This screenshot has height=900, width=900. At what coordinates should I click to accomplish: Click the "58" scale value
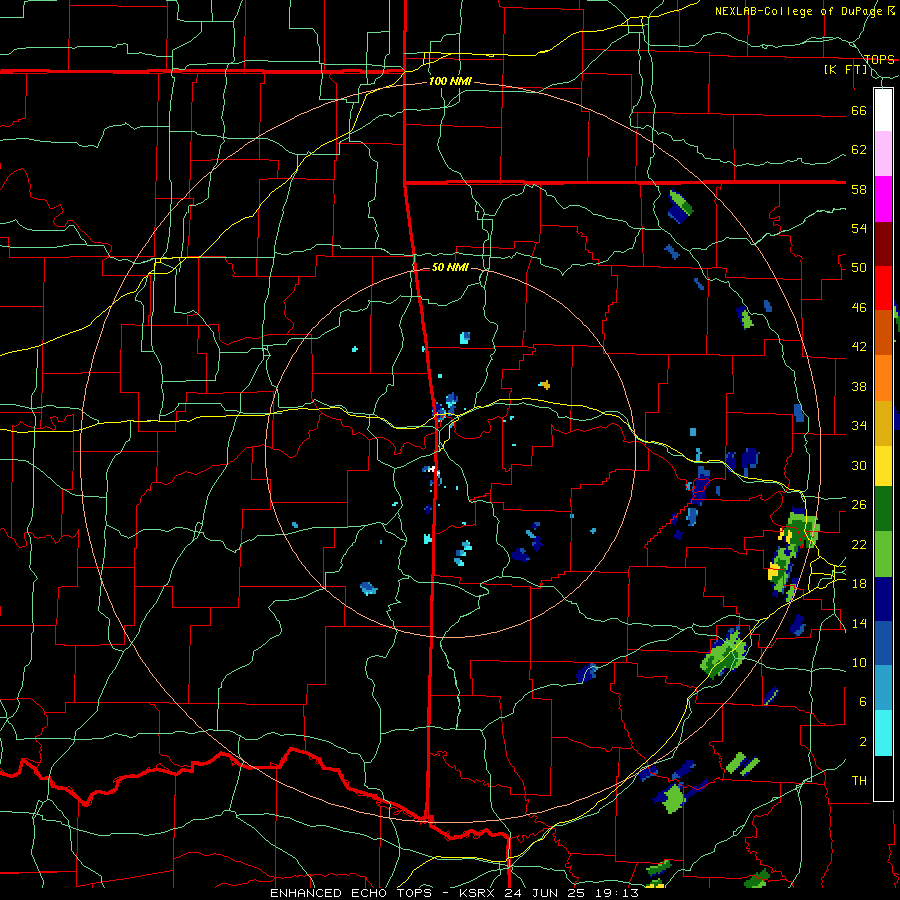coord(859,189)
